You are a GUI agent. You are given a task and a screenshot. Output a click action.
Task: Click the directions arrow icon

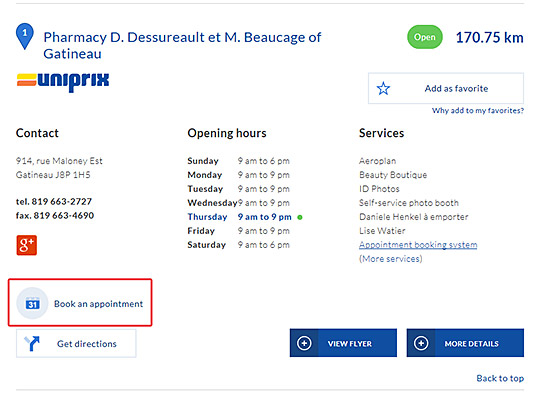pos(32,343)
